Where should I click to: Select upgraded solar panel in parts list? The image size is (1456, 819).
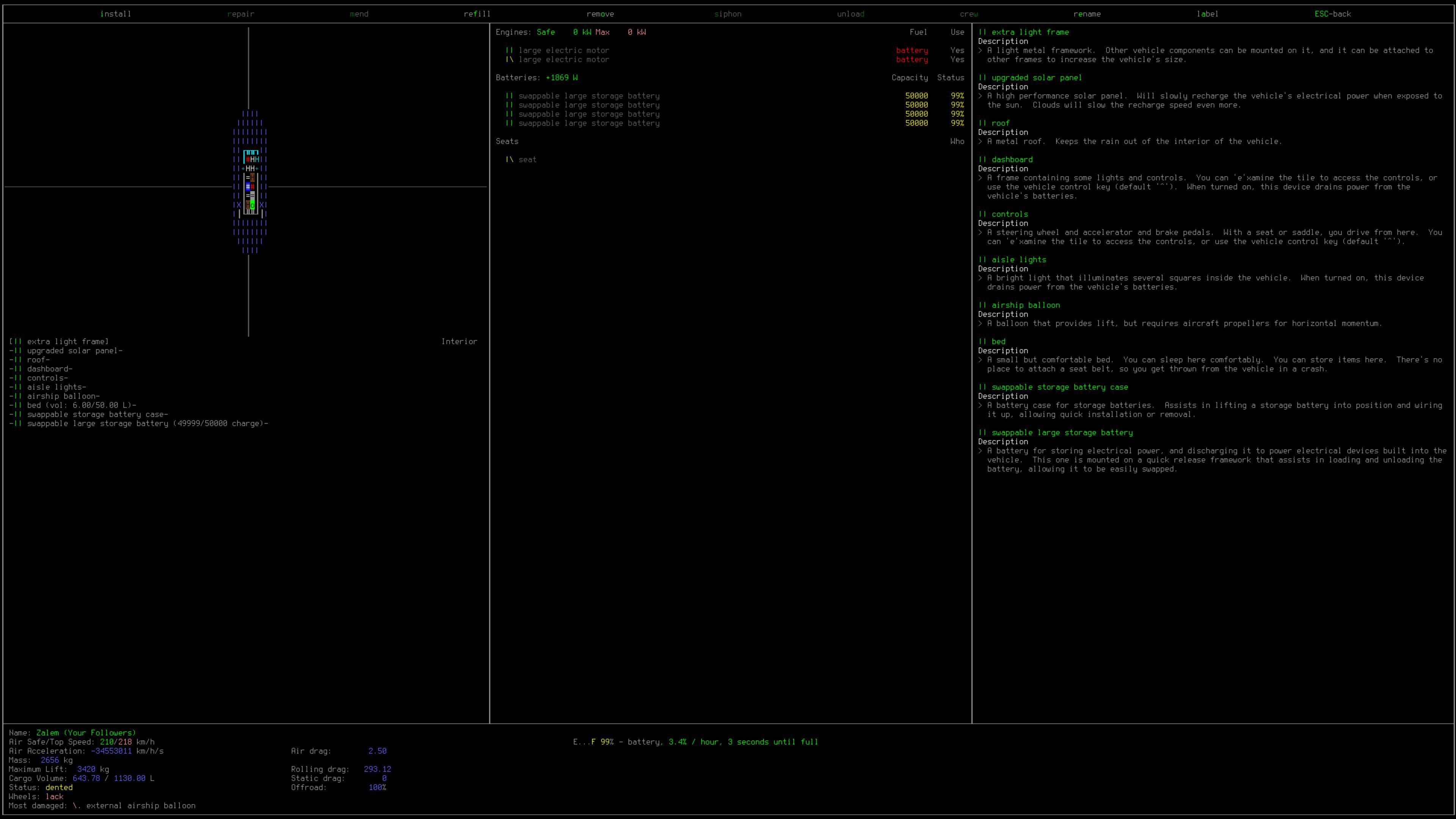coord(74,350)
